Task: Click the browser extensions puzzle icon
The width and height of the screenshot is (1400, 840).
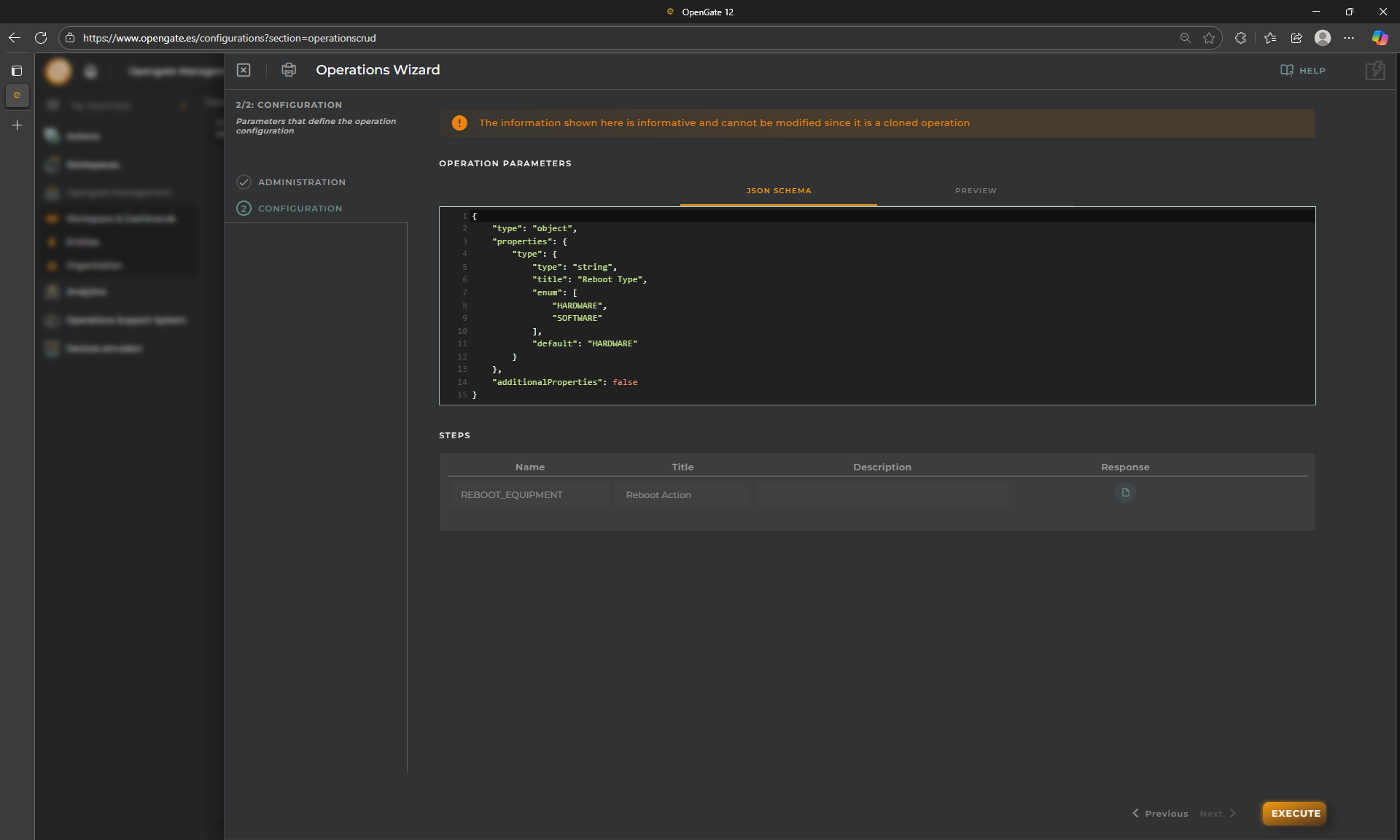Action: [1240, 38]
